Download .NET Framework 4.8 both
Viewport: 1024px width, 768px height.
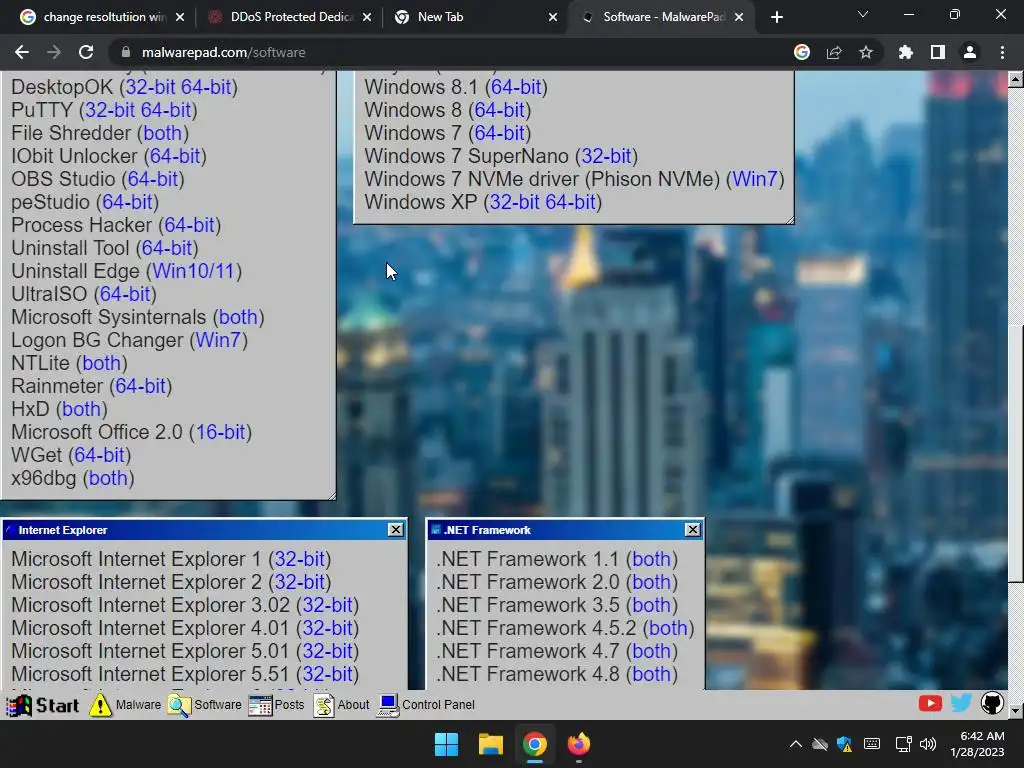click(651, 674)
